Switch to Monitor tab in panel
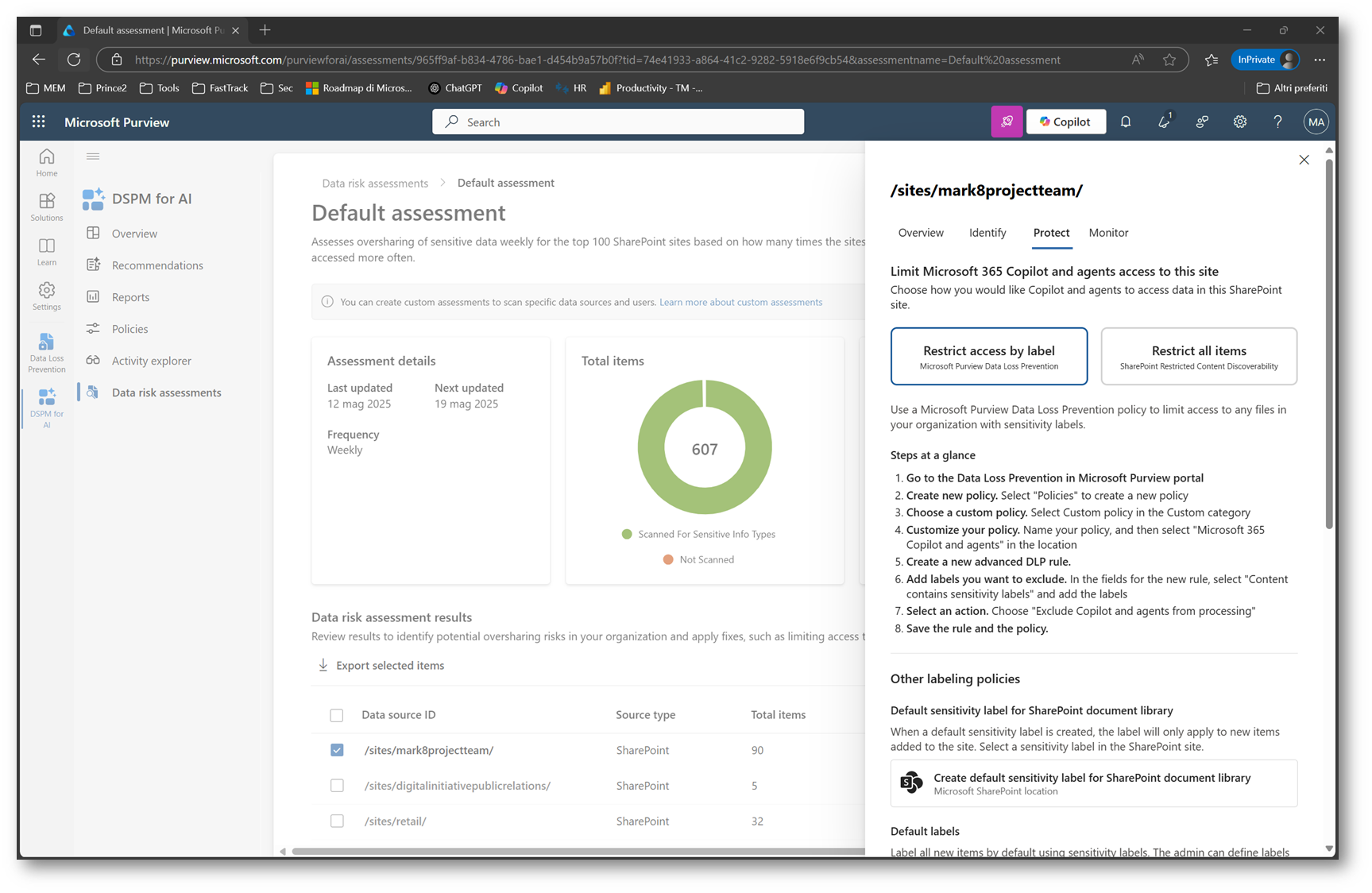1372x893 pixels. click(1108, 233)
